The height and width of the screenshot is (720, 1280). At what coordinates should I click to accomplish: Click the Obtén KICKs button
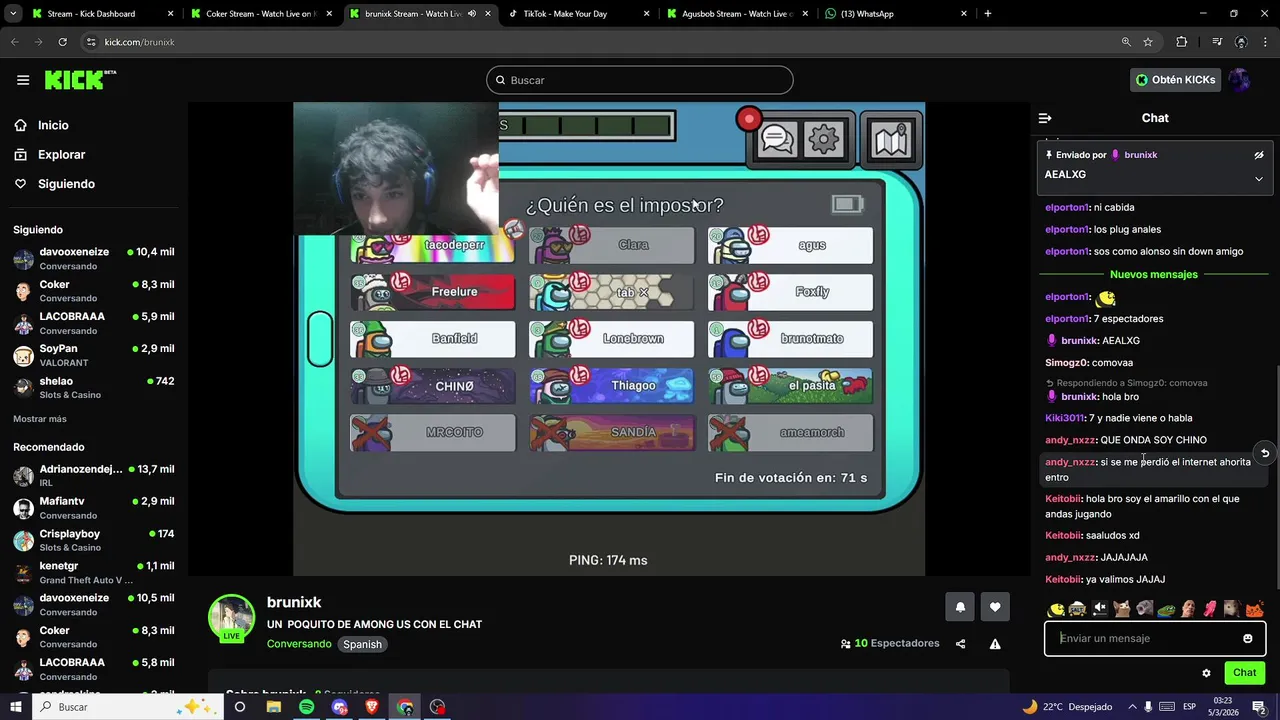tap(1176, 80)
